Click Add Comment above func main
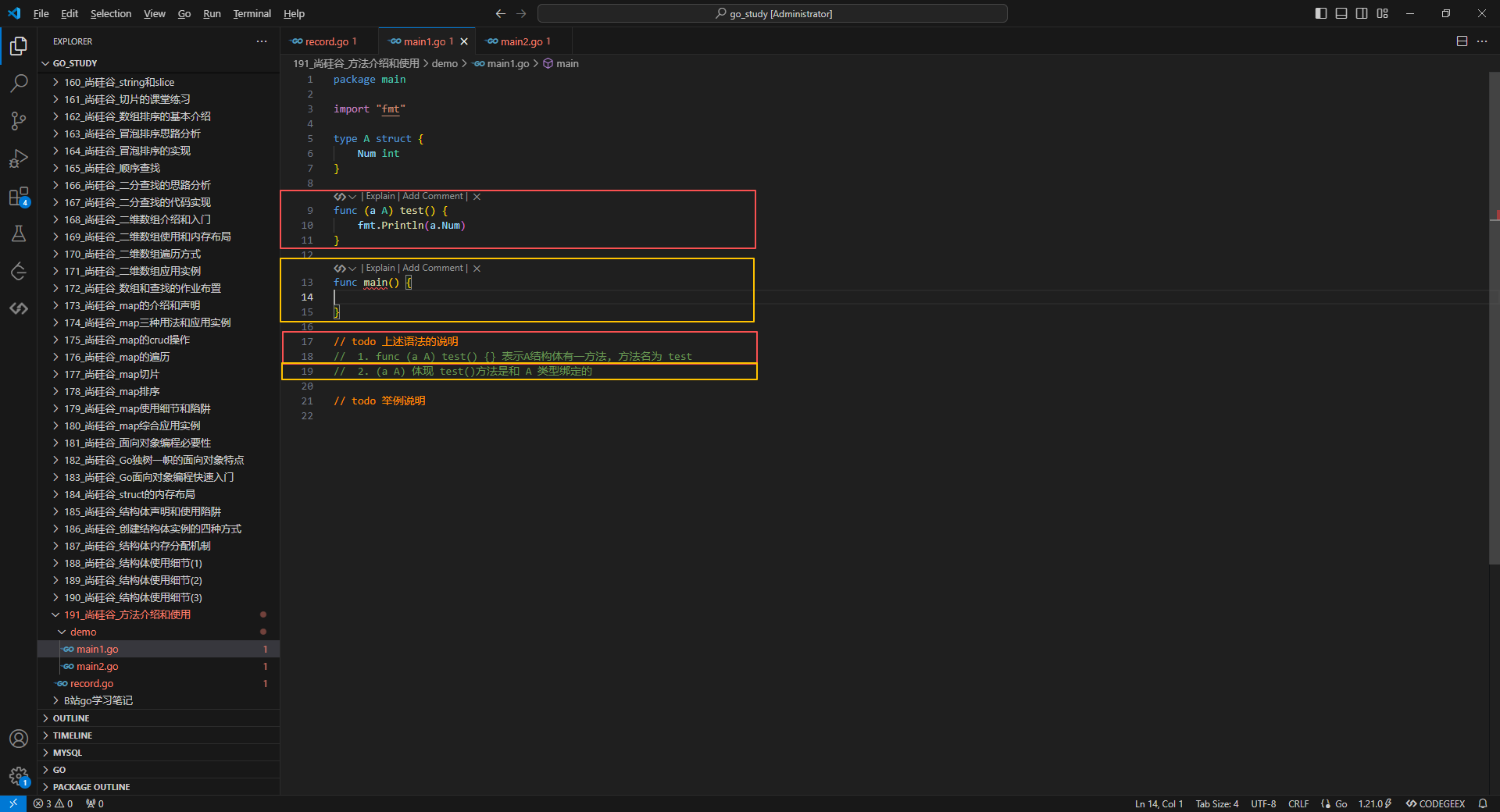This screenshot has height=812, width=1500. pos(433,269)
